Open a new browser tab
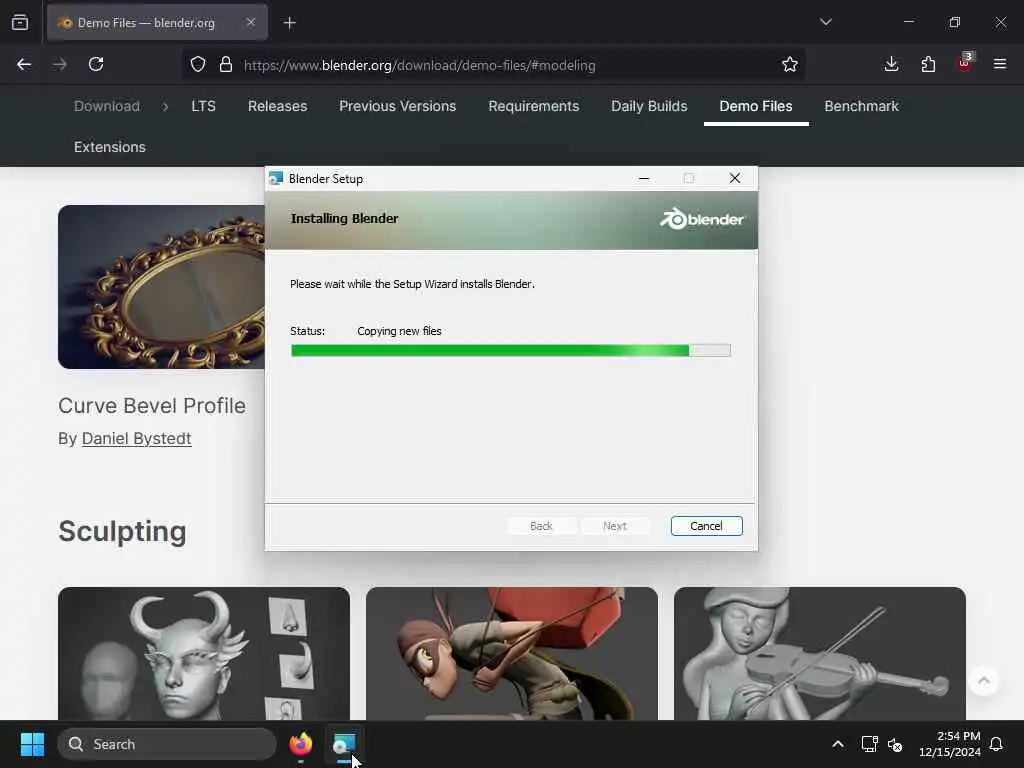Image resolution: width=1024 pixels, height=768 pixels. click(x=289, y=23)
